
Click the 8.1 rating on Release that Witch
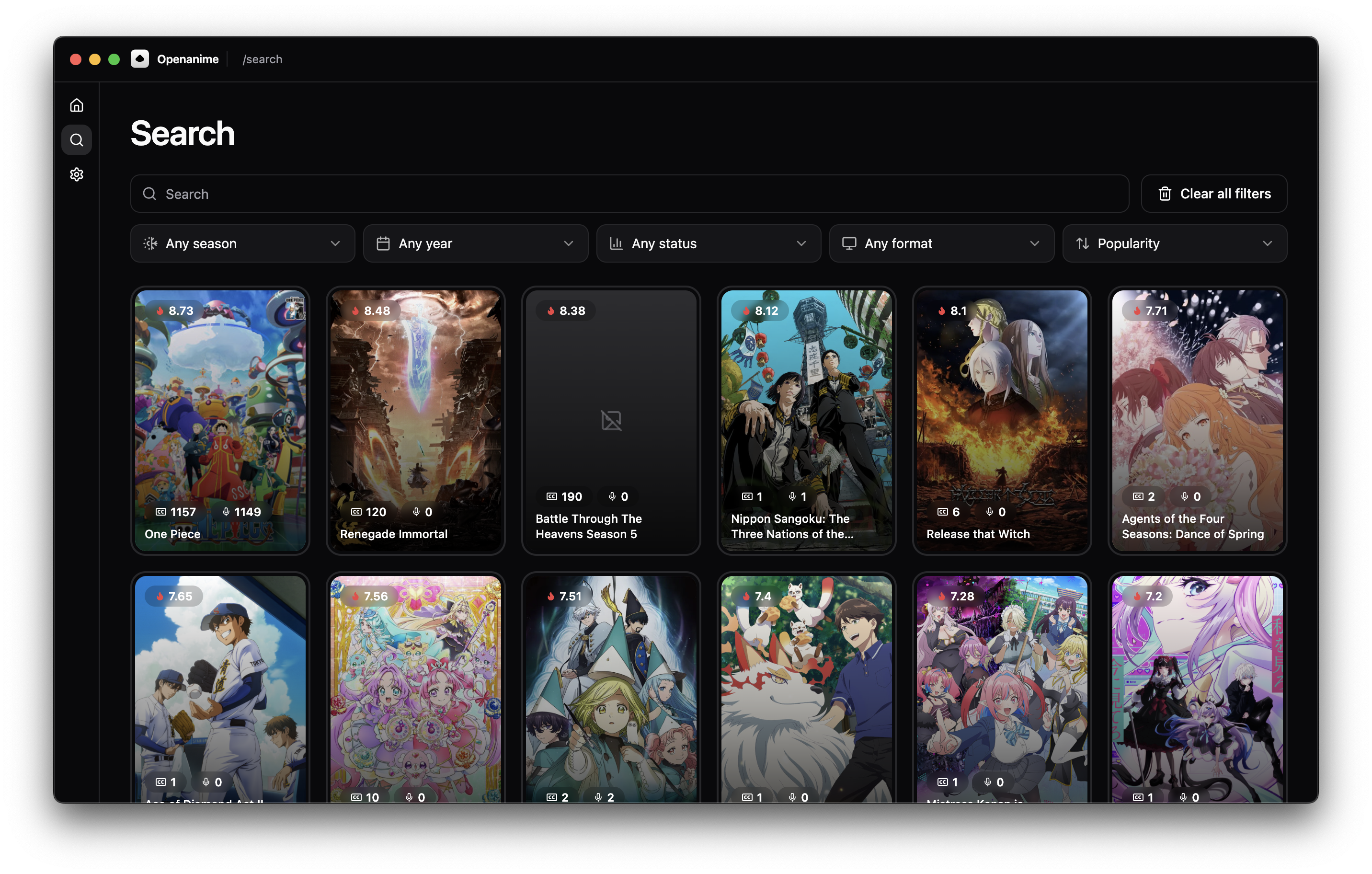tap(951, 310)
